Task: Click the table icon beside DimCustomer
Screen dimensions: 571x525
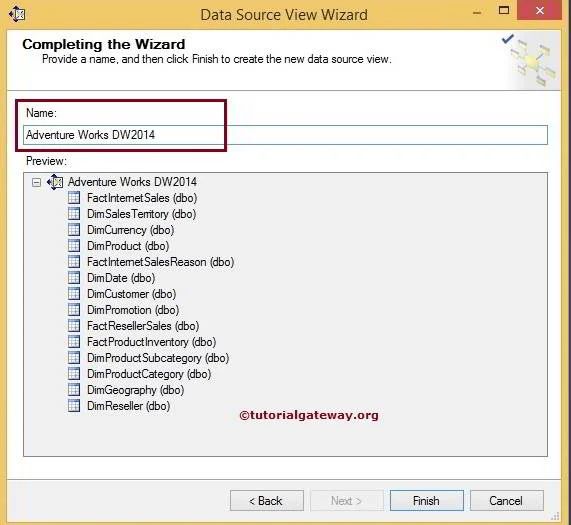Action: [x=74, y=294]
